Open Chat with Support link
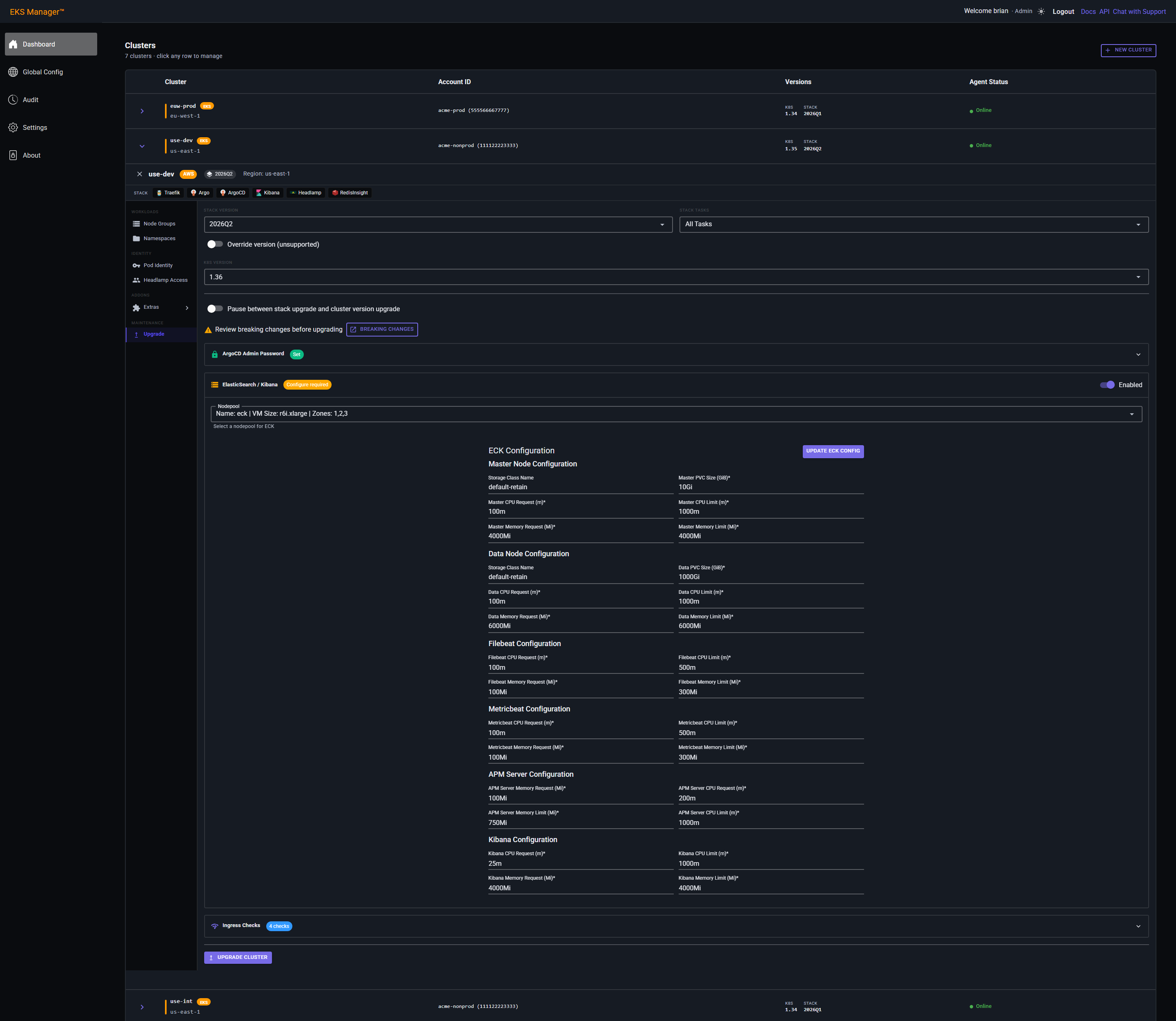 [1139, 11]
